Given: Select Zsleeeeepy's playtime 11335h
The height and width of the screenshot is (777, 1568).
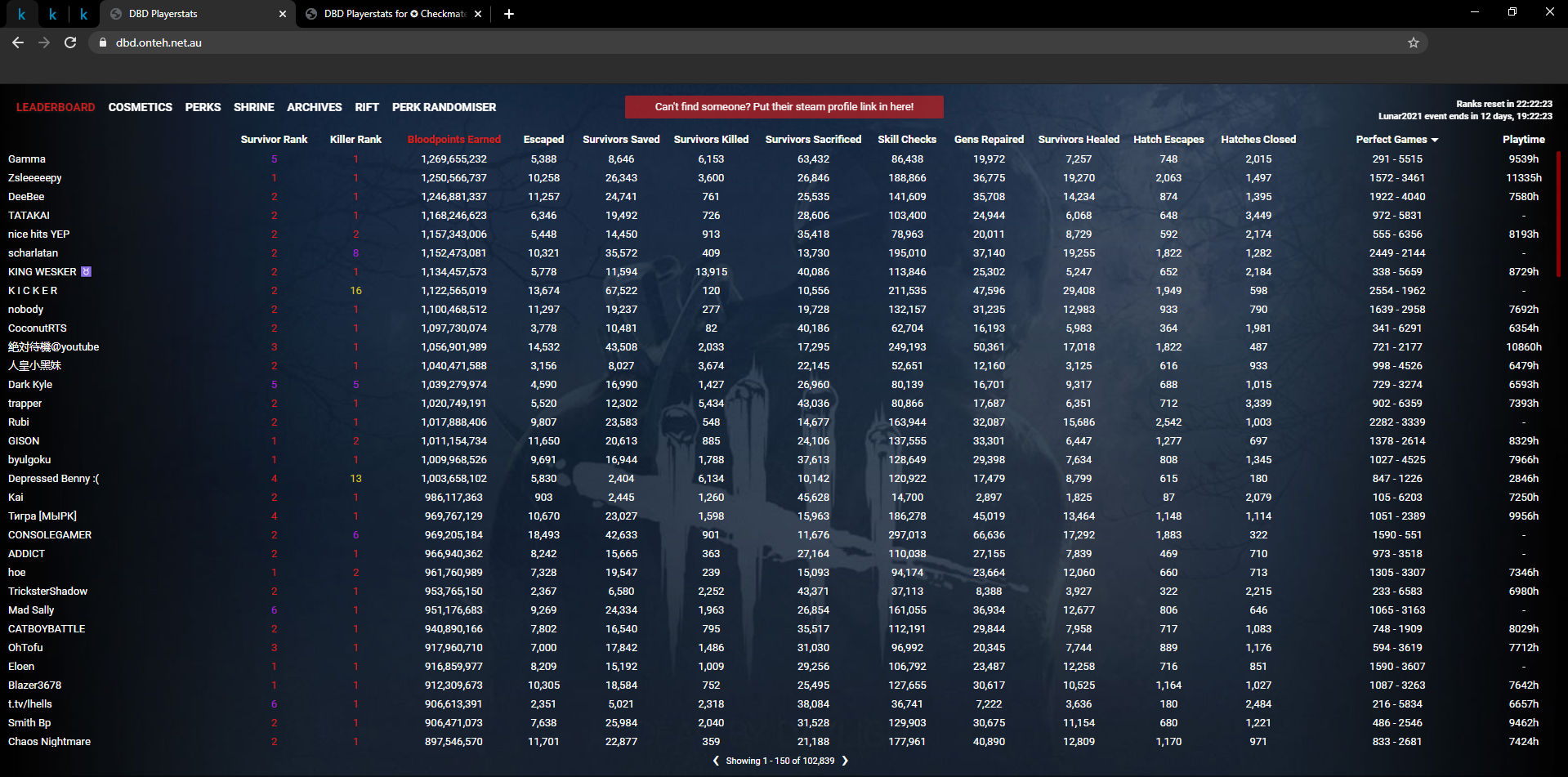Looking at the screenshot, I should pos(1524,178).
